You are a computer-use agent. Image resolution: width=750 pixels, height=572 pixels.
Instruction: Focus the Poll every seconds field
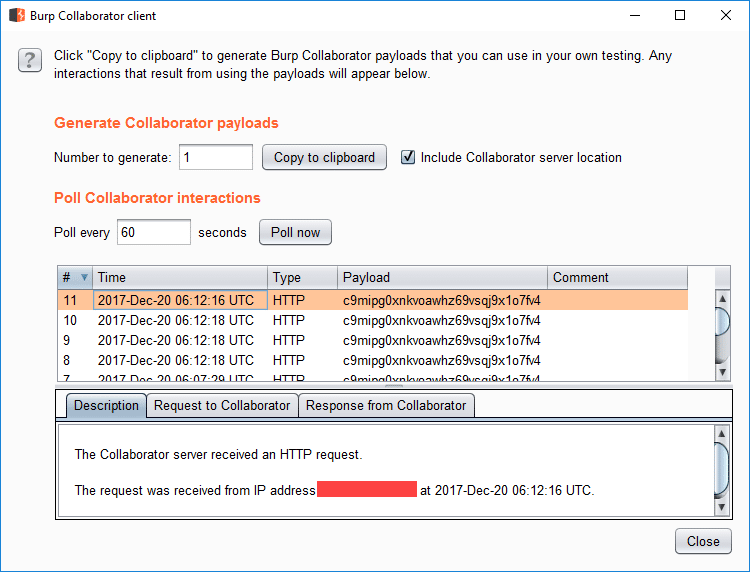[x=154, y=232]
